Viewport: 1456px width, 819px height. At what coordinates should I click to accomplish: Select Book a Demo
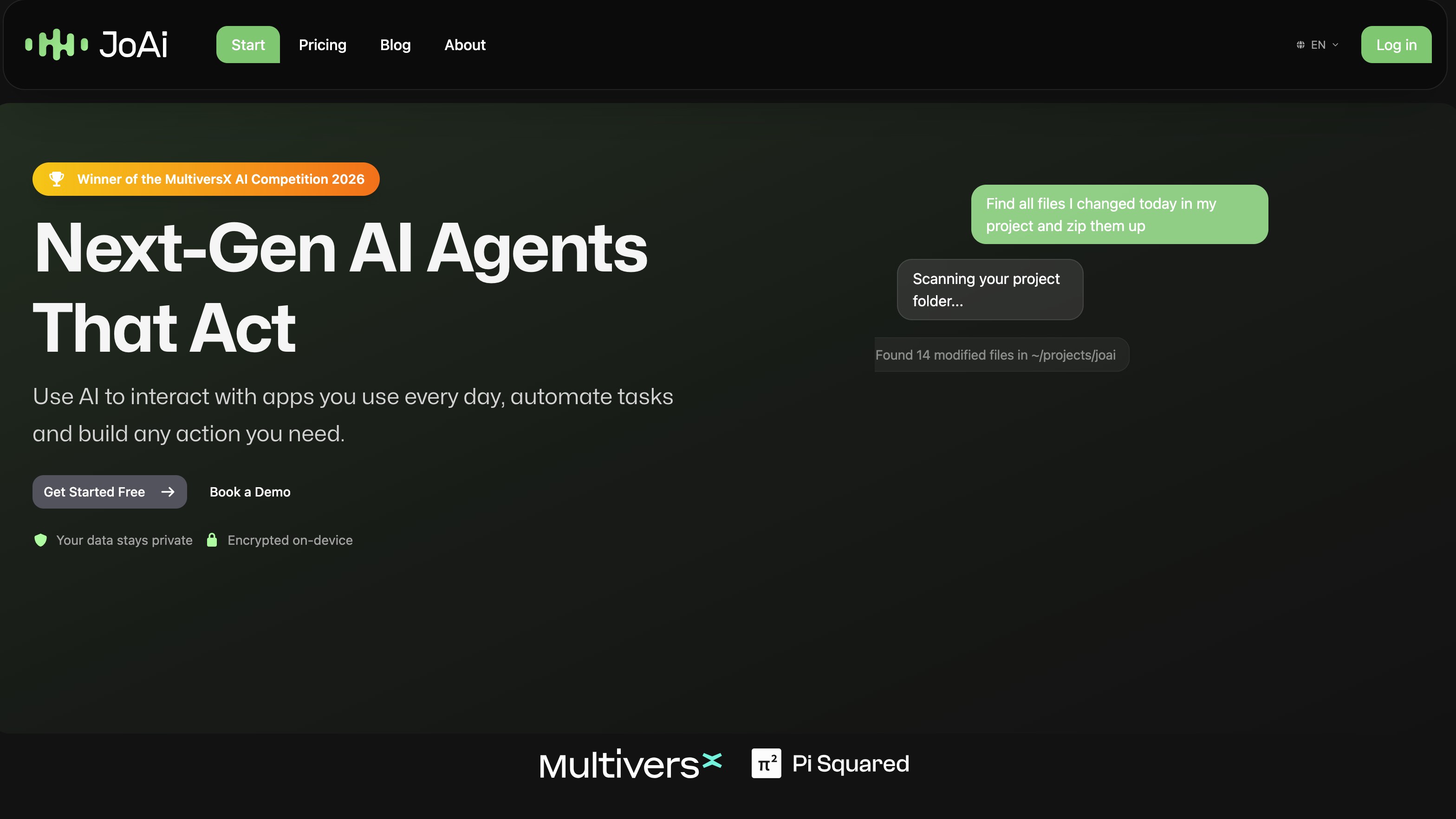coord(250,492)
